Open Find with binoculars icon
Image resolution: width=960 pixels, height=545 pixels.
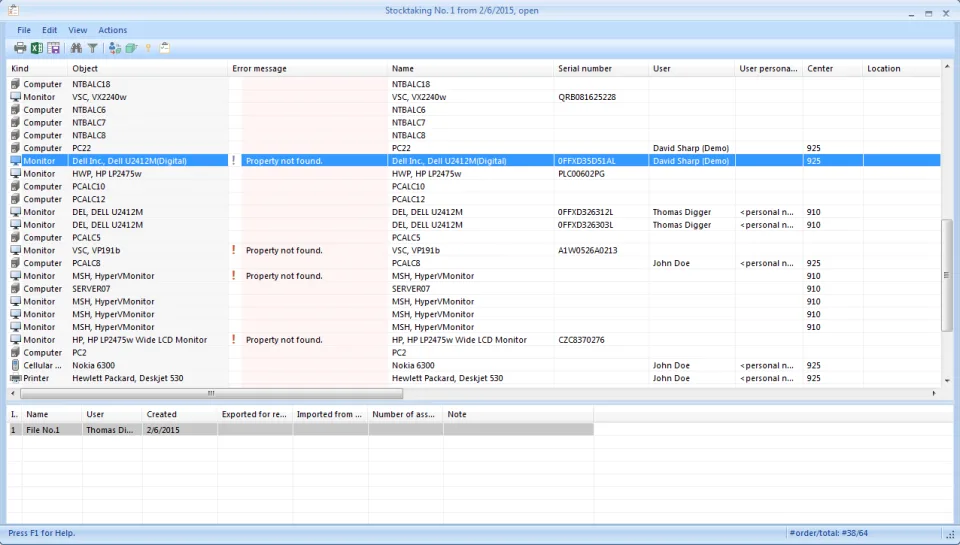pos(76,48)
